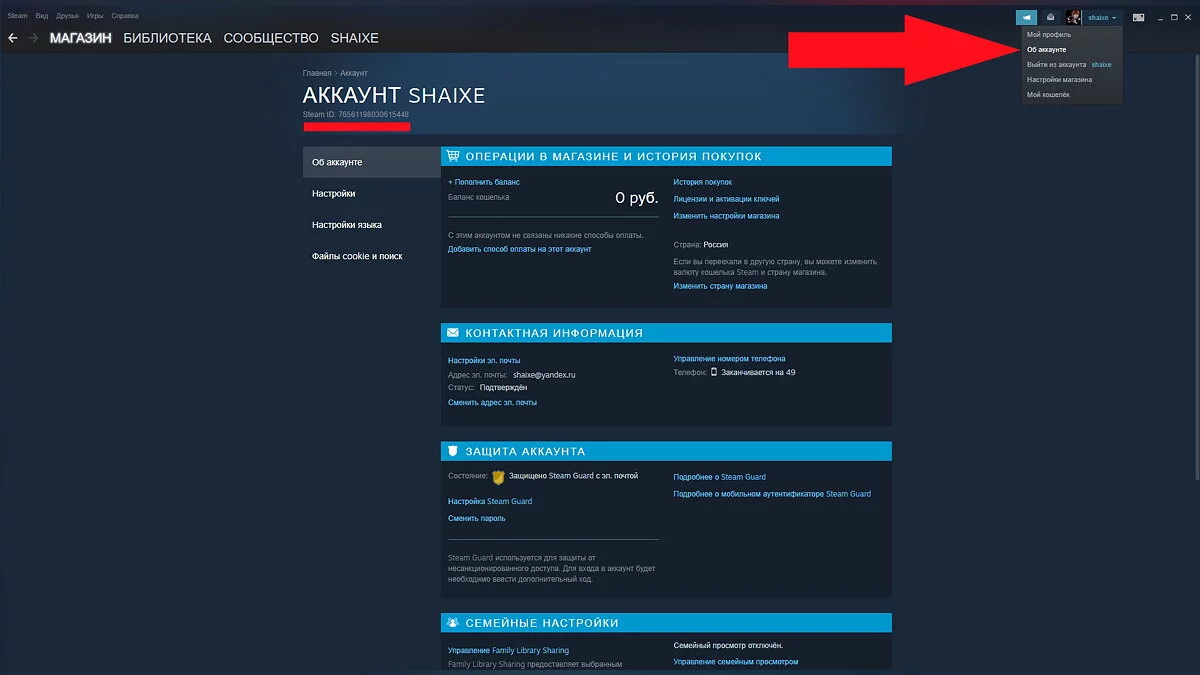Click the Подтверждён status text
Screen dimensions: 1200x675
tap(504, 387)
